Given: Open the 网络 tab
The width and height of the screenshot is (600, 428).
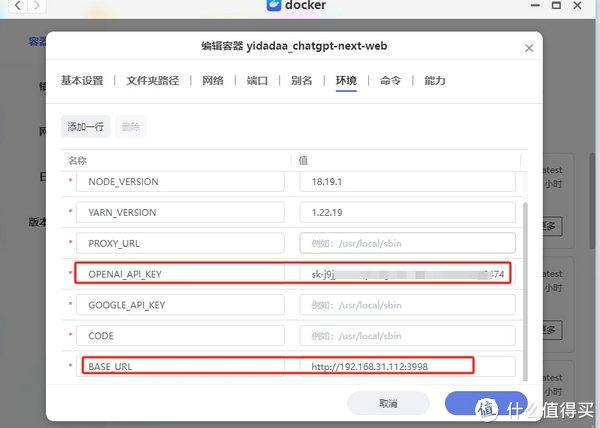Looking at the screenshot, I should tap(213, 80).
